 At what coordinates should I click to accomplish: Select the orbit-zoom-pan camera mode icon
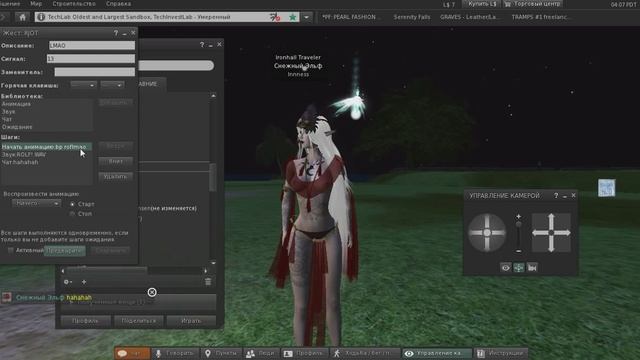click(x=518, y=267)
